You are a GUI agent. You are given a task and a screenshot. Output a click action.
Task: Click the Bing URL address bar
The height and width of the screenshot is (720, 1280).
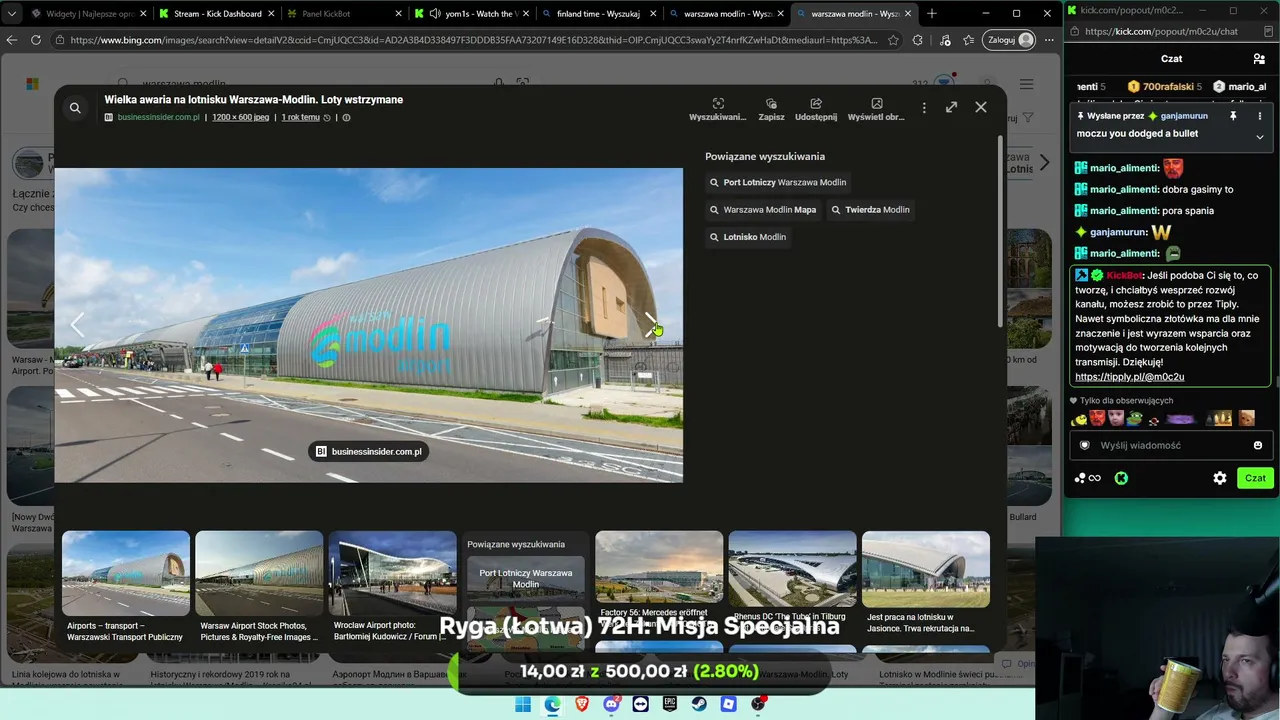pos(473,40)
